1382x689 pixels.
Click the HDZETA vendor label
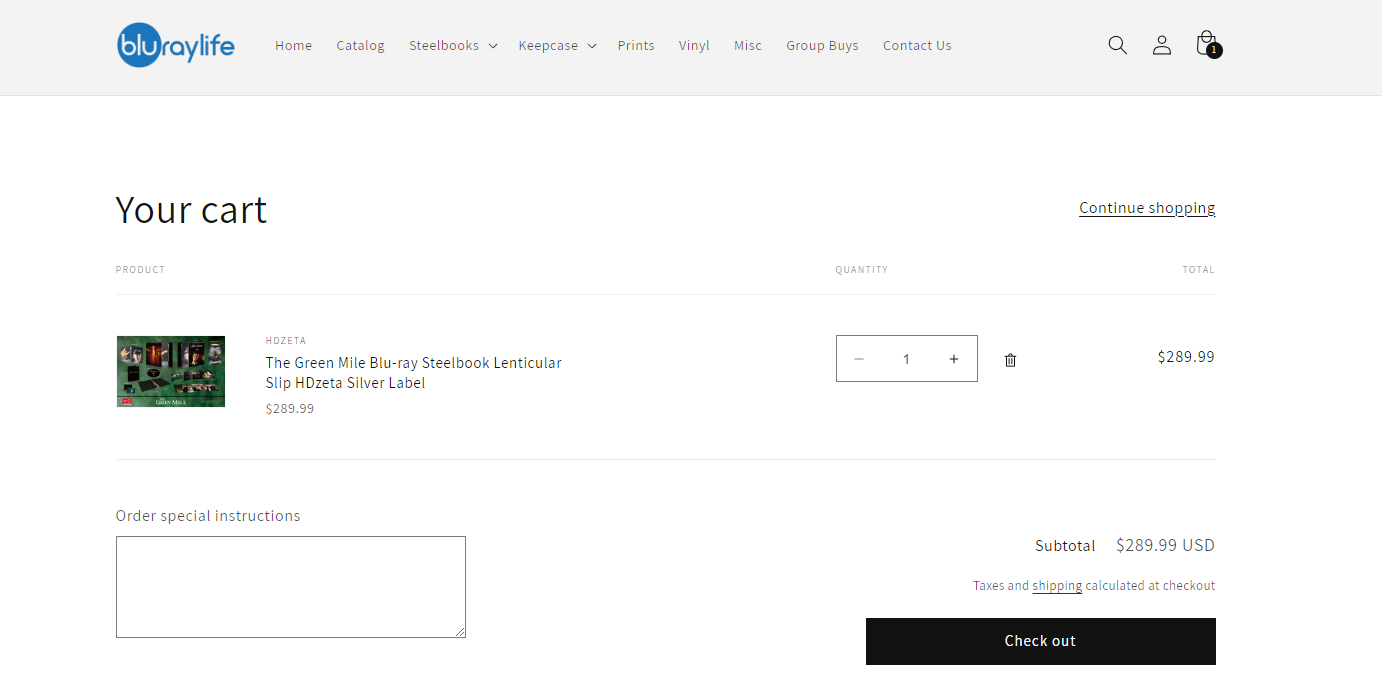(286, 341)
